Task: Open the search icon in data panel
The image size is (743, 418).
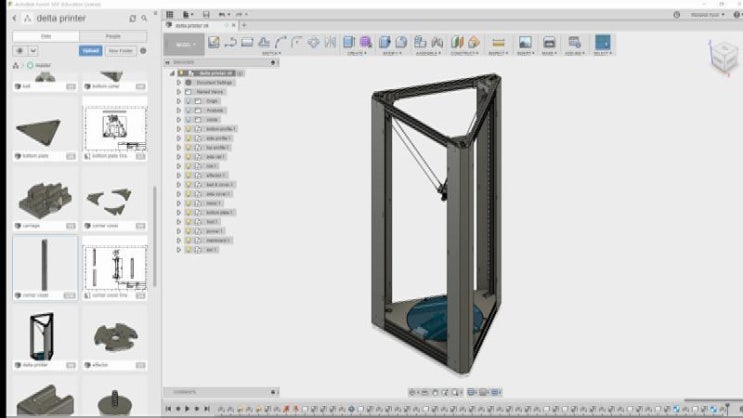Action: (147, 18)
